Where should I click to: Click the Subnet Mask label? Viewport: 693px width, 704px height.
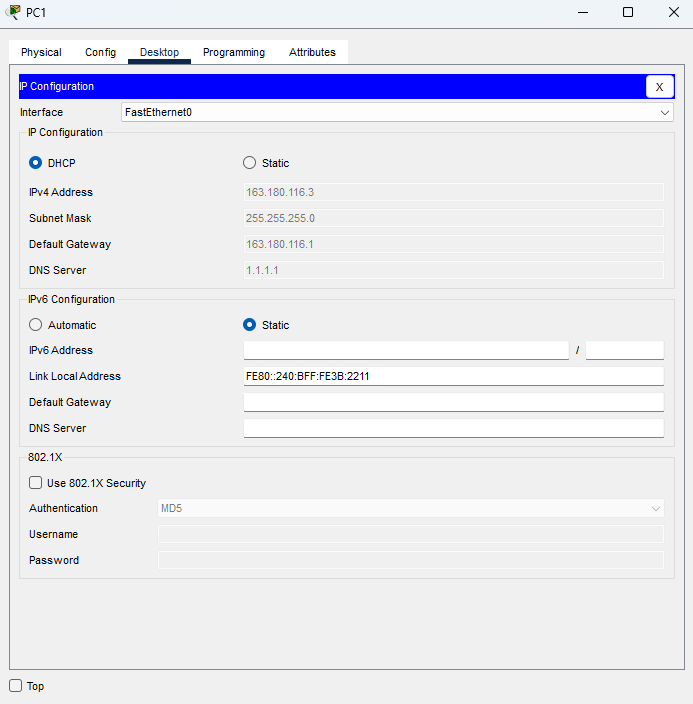click(60, 218)
